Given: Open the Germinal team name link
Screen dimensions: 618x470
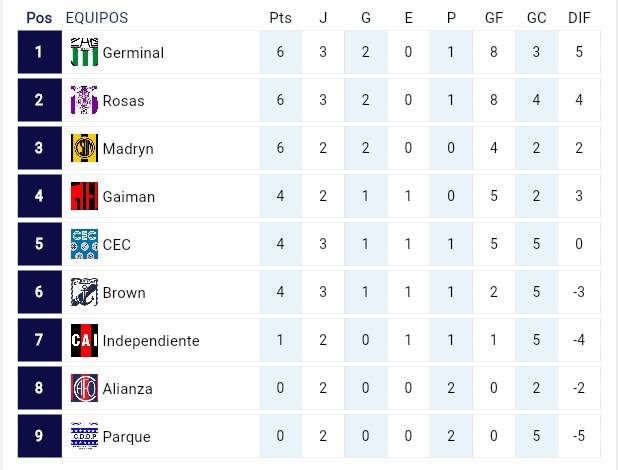Looking at the screenshot, I should pyautogui.click(x=133, y=53).
